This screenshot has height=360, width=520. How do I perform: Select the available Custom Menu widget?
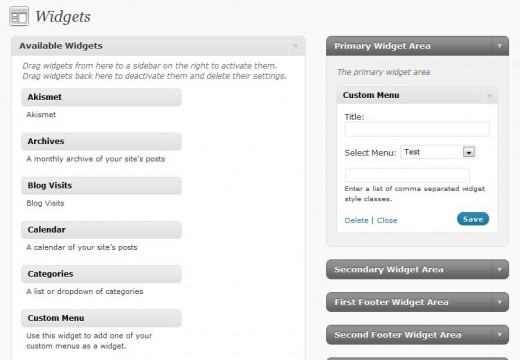coord(101,318)
